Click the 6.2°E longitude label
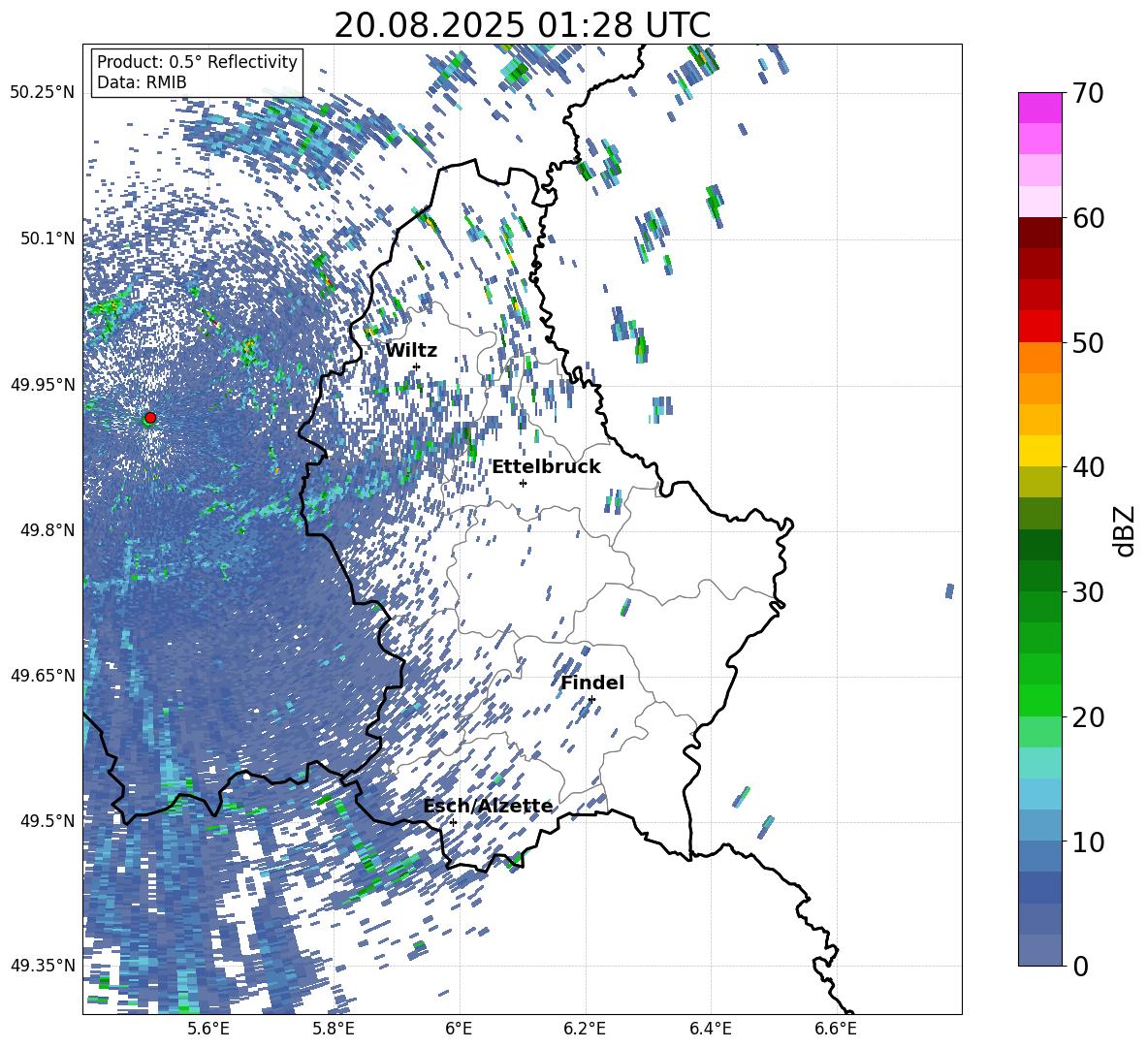Image resolution: width=1148 pixels, height=1048 pixels. click(x=585, y=1030)
